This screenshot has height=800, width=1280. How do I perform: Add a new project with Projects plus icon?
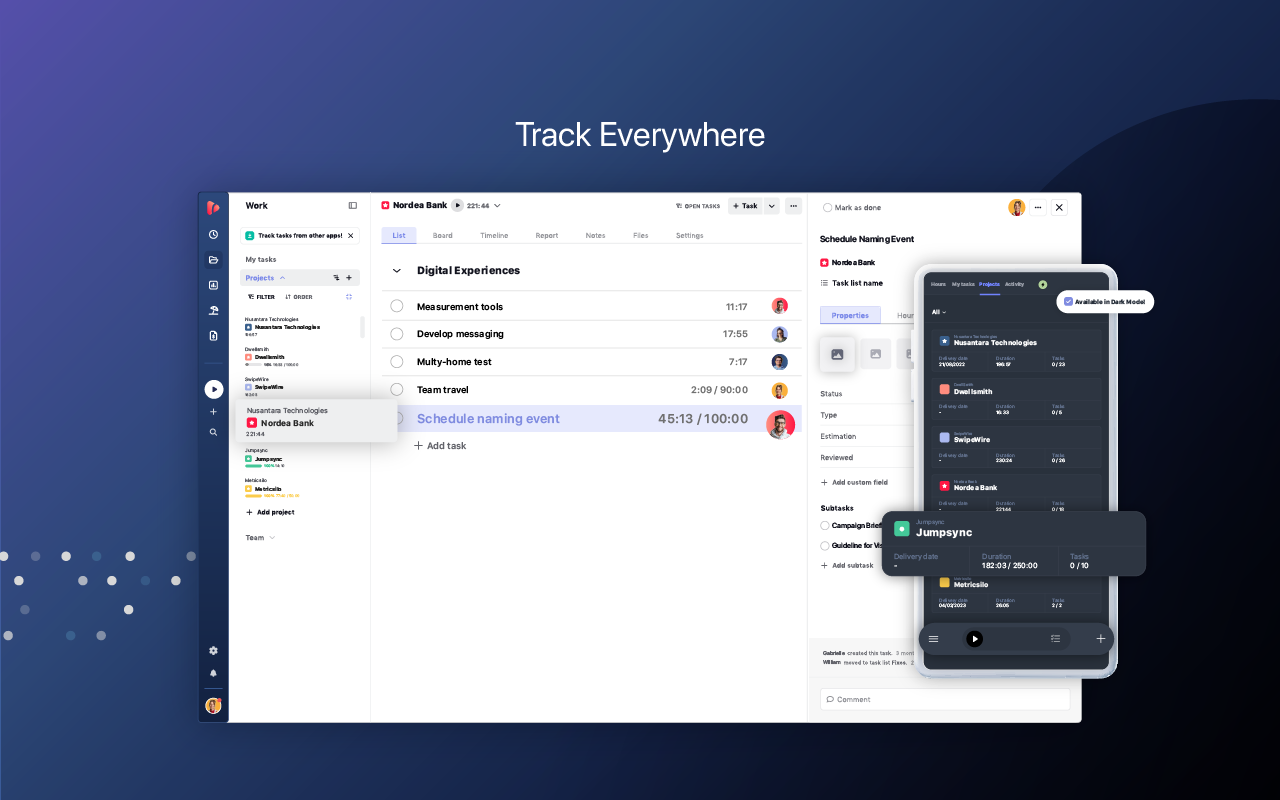click(349, 278)
